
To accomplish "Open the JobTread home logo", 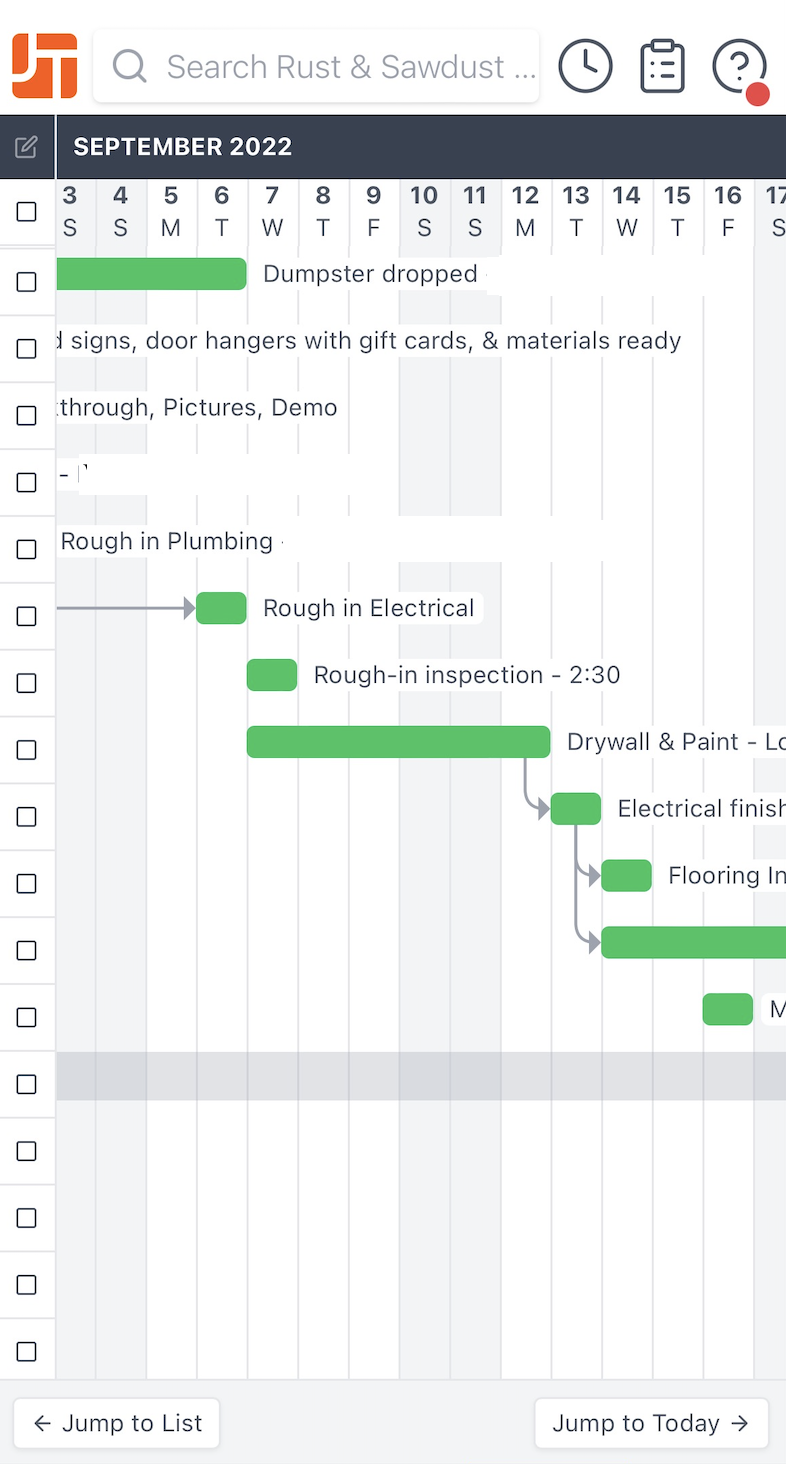I will click(45, 66).
